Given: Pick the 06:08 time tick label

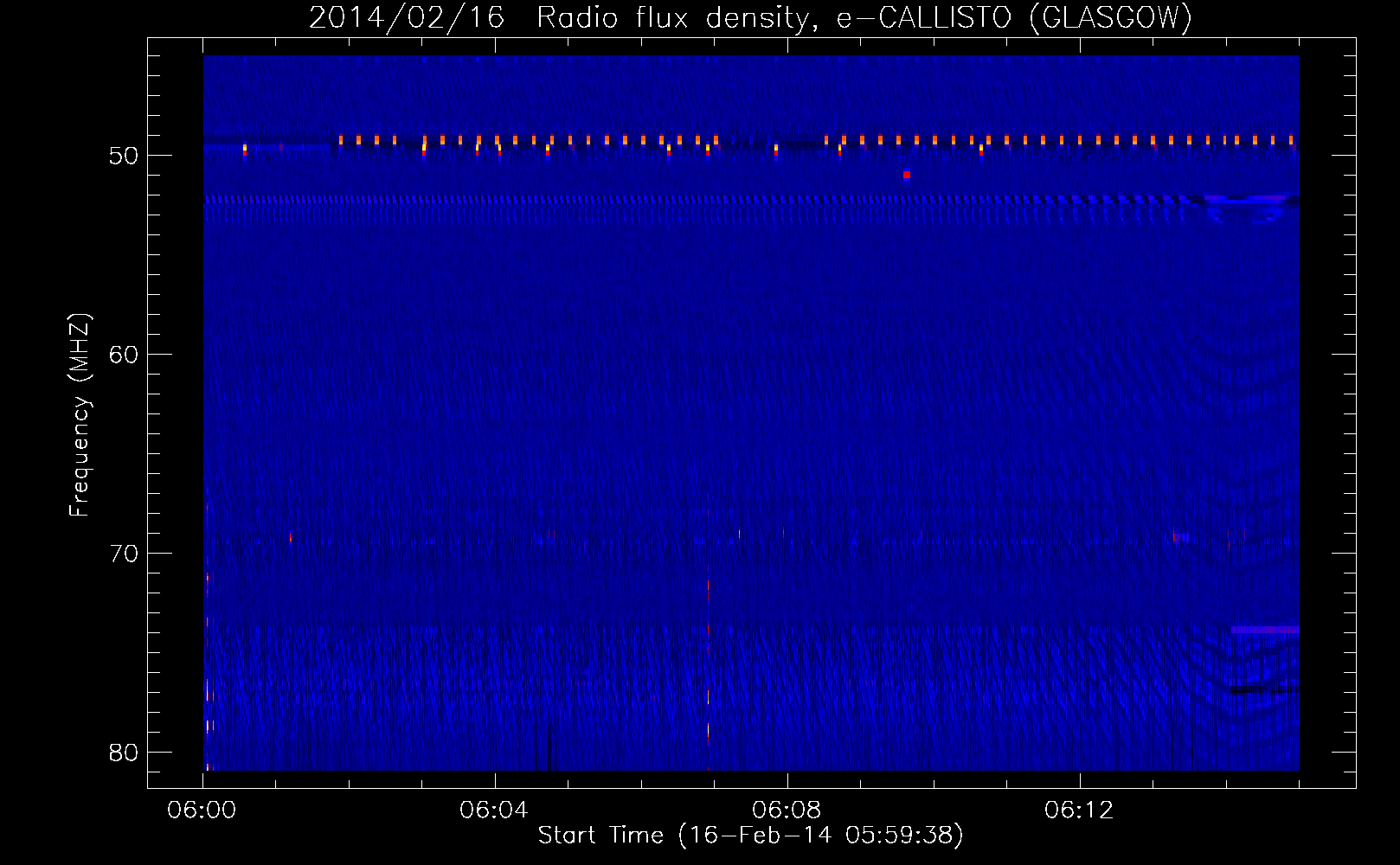Looking at the screenshot, I should click(x=787, y=811).
